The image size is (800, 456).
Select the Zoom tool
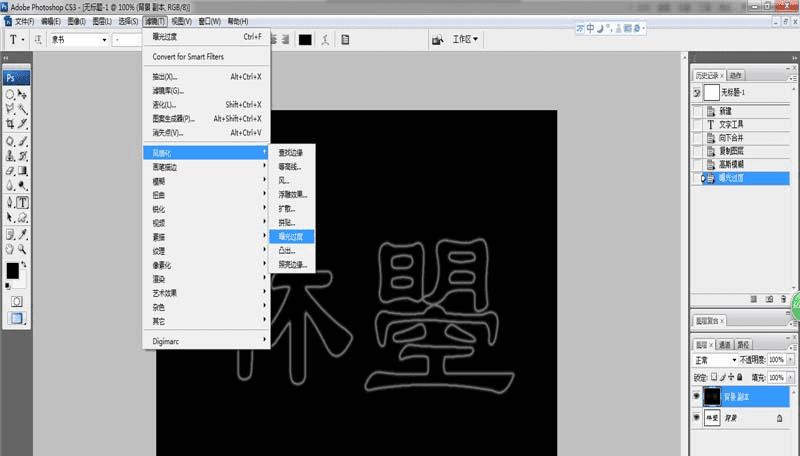point(22,249)
